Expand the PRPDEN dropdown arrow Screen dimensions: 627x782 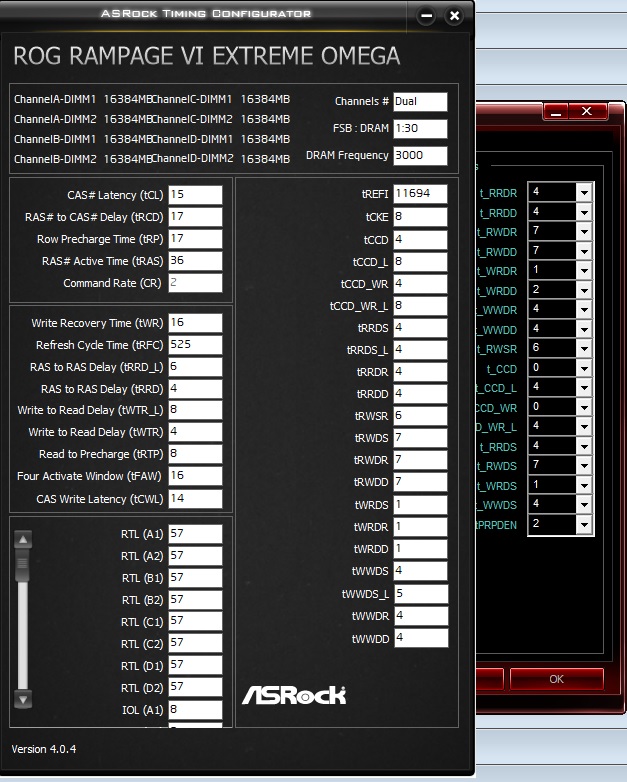coord(584,524)
